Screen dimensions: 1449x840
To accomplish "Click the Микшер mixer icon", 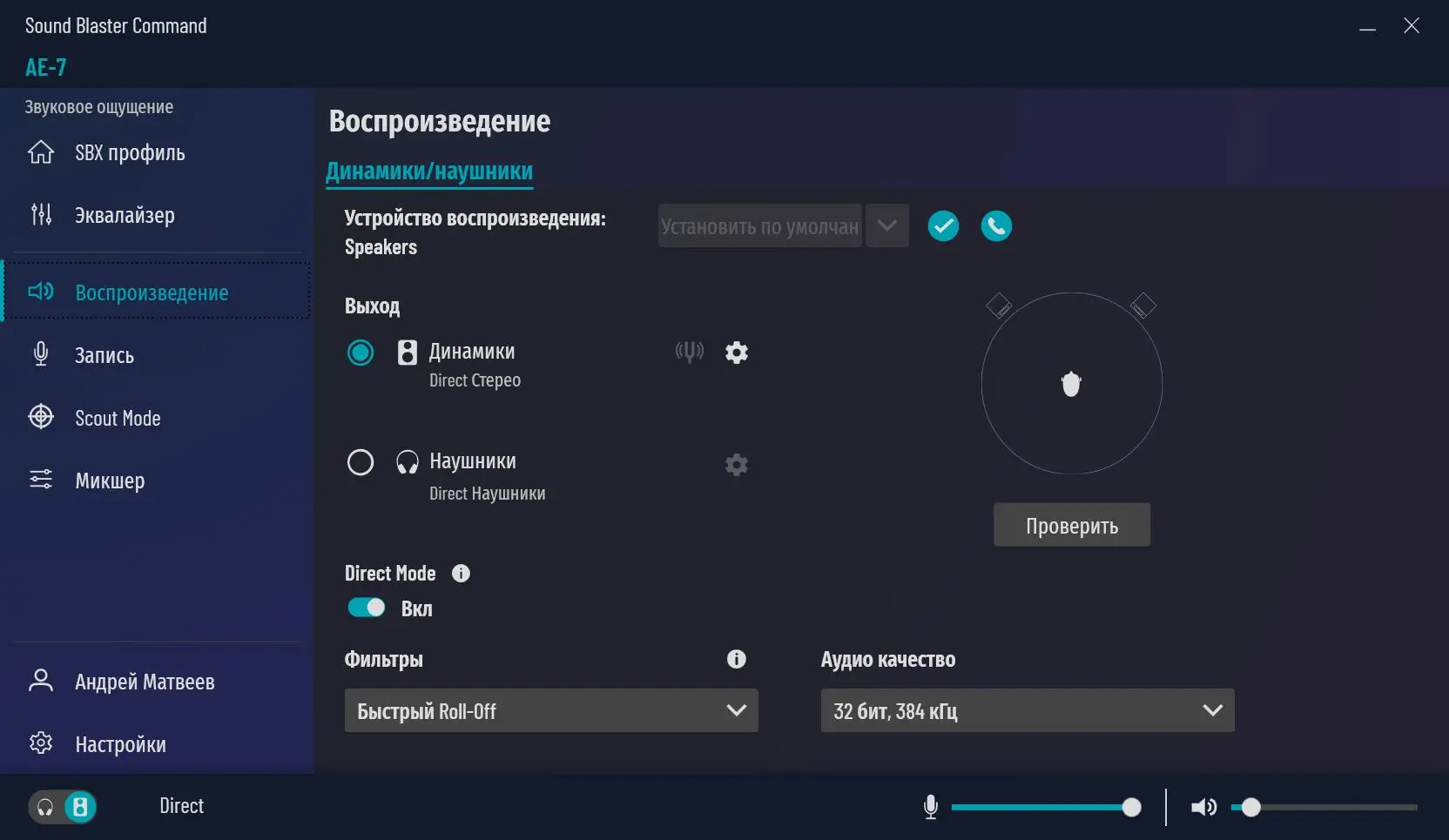I will (41, 480).
